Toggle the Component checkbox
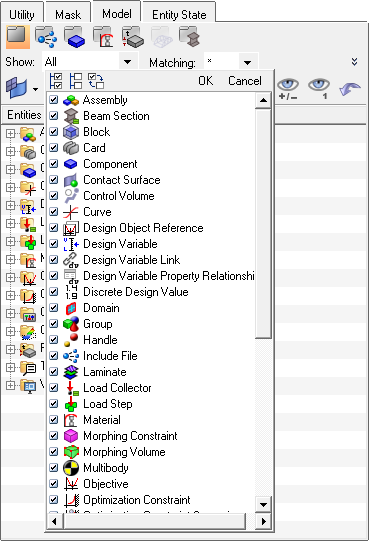This screenshot has height=541, width=369. pyautogui.click(x=54, y=164)
